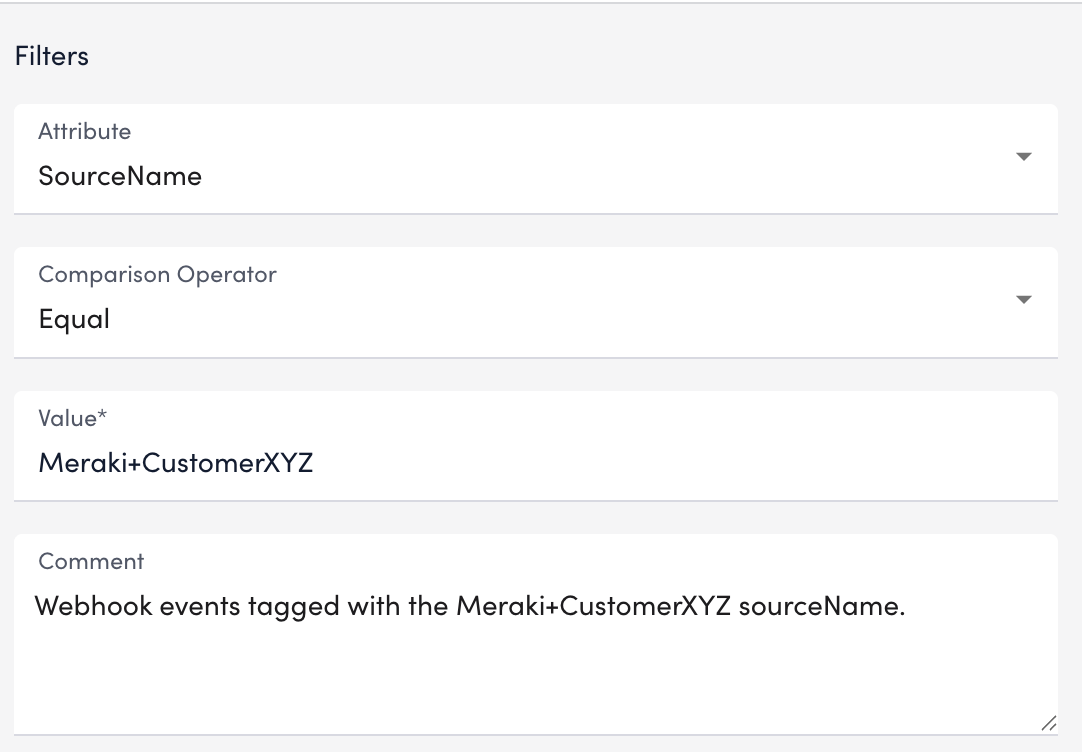This screenshot has width=1082, height=752.
Task: Click the word sourceName in the comment
Action: coord(819,606)
